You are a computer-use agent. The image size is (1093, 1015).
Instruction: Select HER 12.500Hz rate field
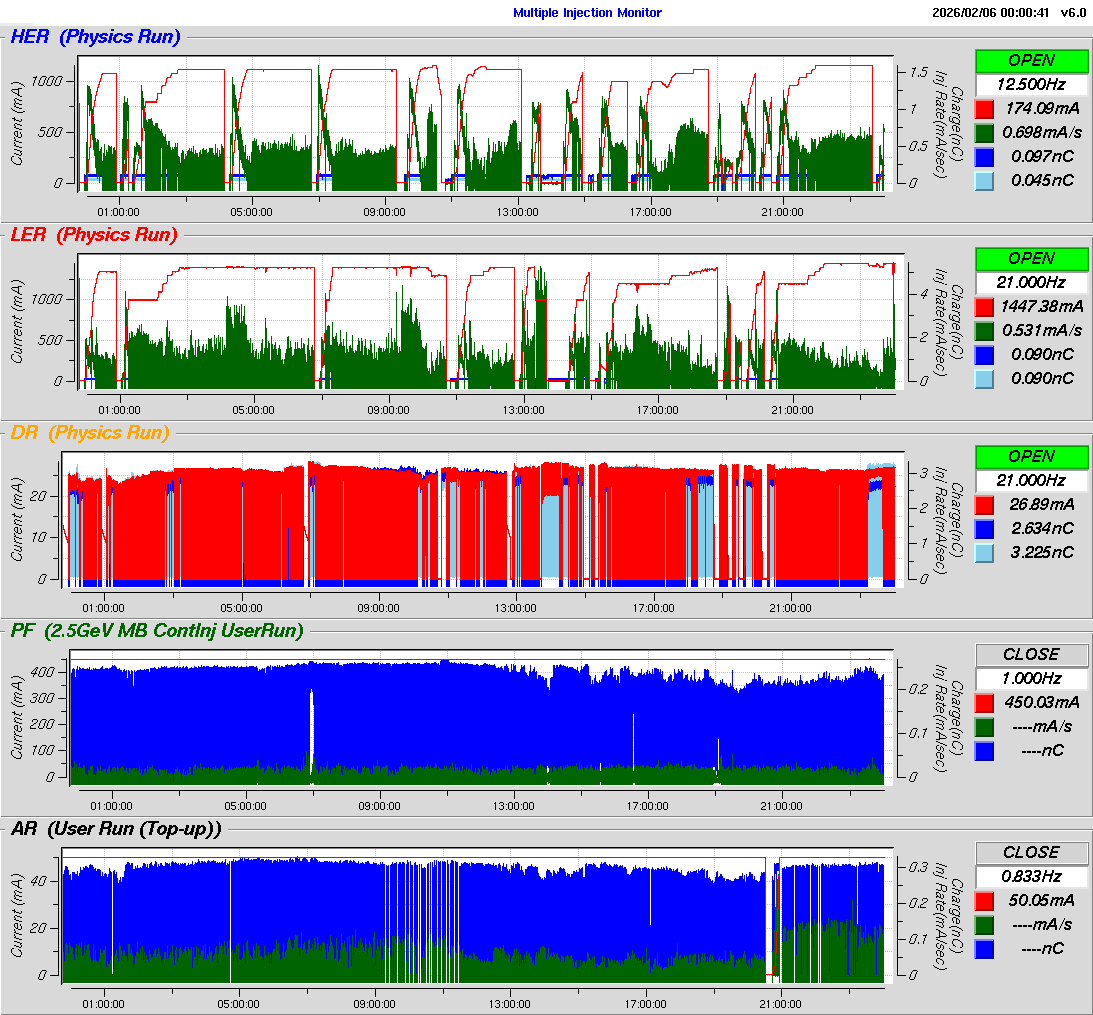click(1031, 85)
